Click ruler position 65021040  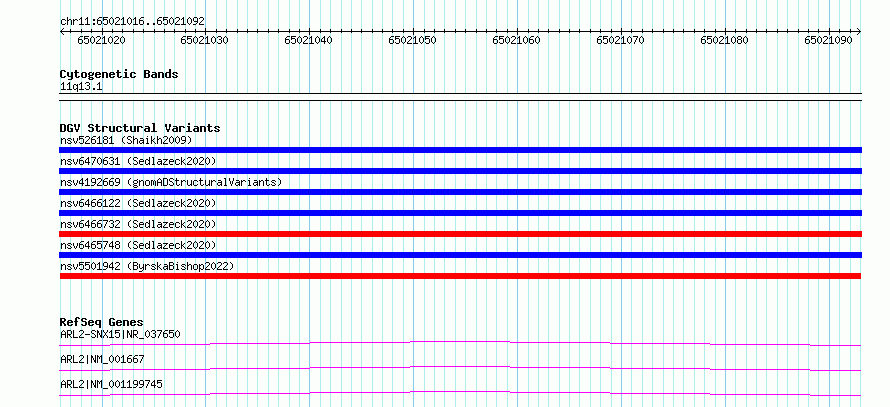(x=309, y=40)
